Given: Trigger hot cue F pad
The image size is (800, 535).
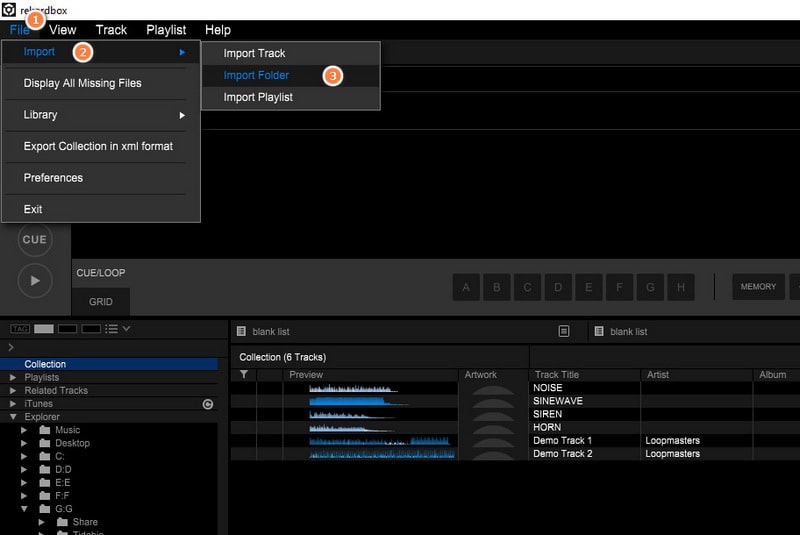Looking at the screenshot, I should pos(619,287).
